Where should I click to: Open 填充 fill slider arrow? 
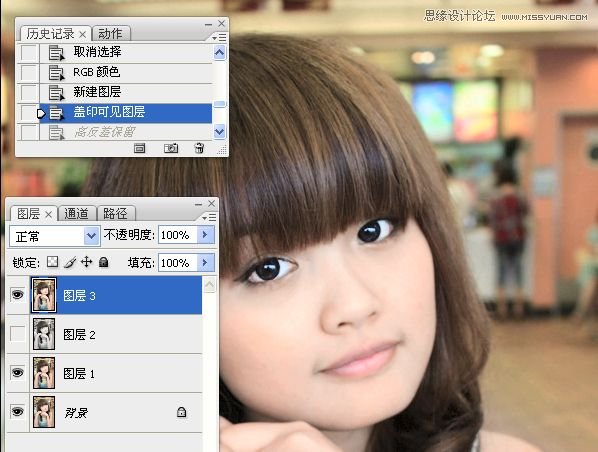pos(206,262)
